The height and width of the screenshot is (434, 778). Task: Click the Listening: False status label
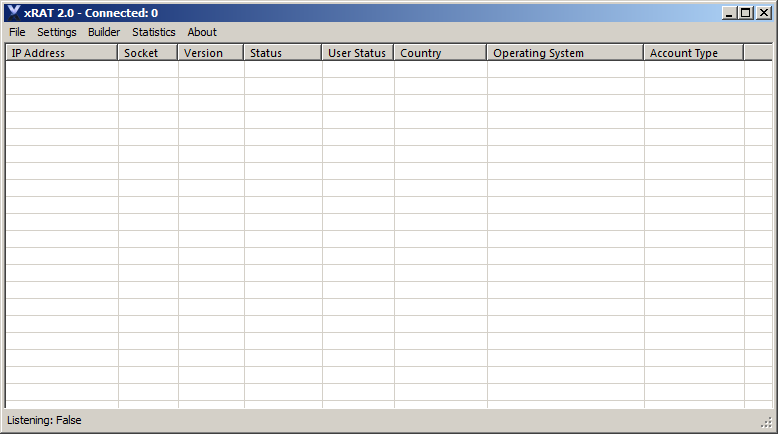[x=45, y=421]
